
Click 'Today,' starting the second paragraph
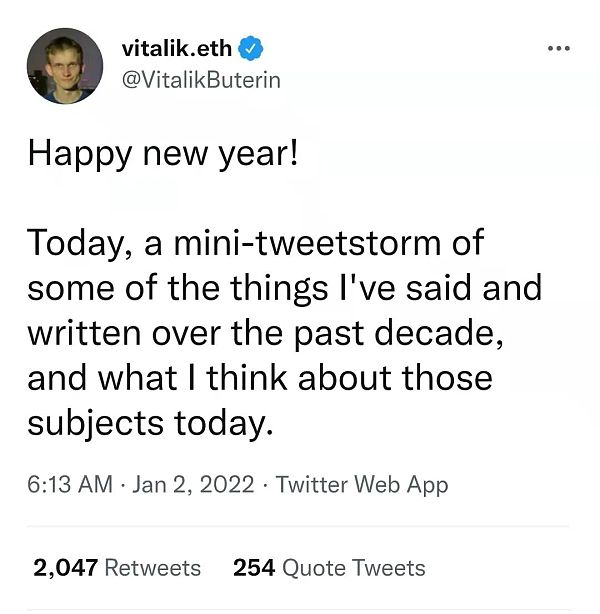click(77, 242)
